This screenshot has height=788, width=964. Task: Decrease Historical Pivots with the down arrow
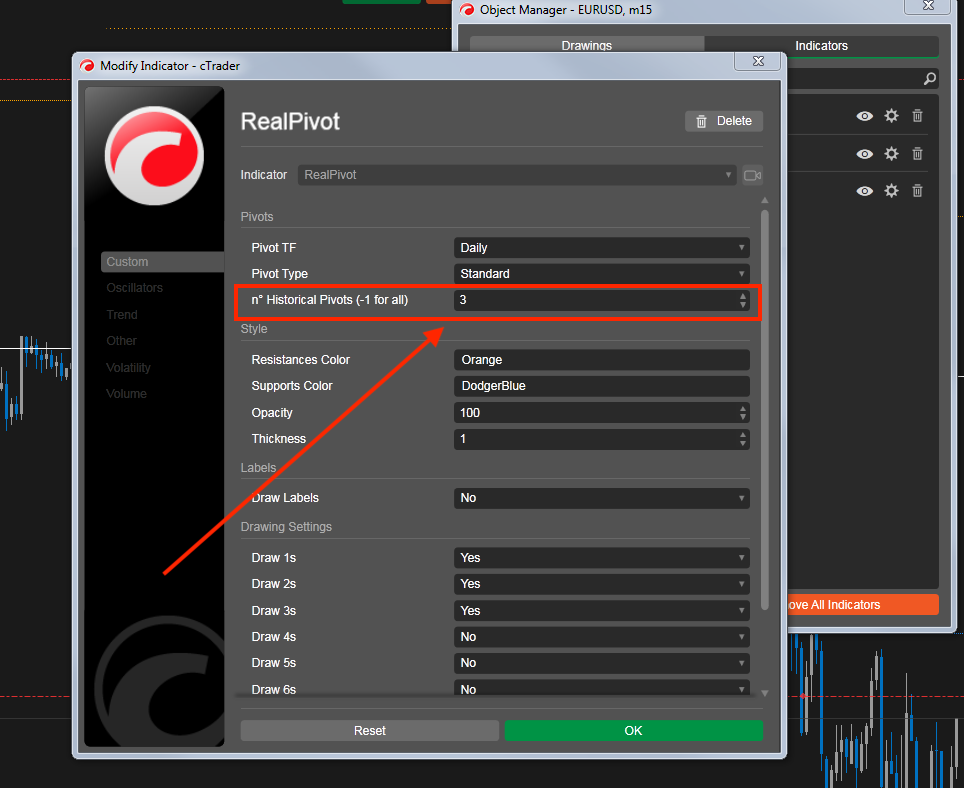(743, 304)
